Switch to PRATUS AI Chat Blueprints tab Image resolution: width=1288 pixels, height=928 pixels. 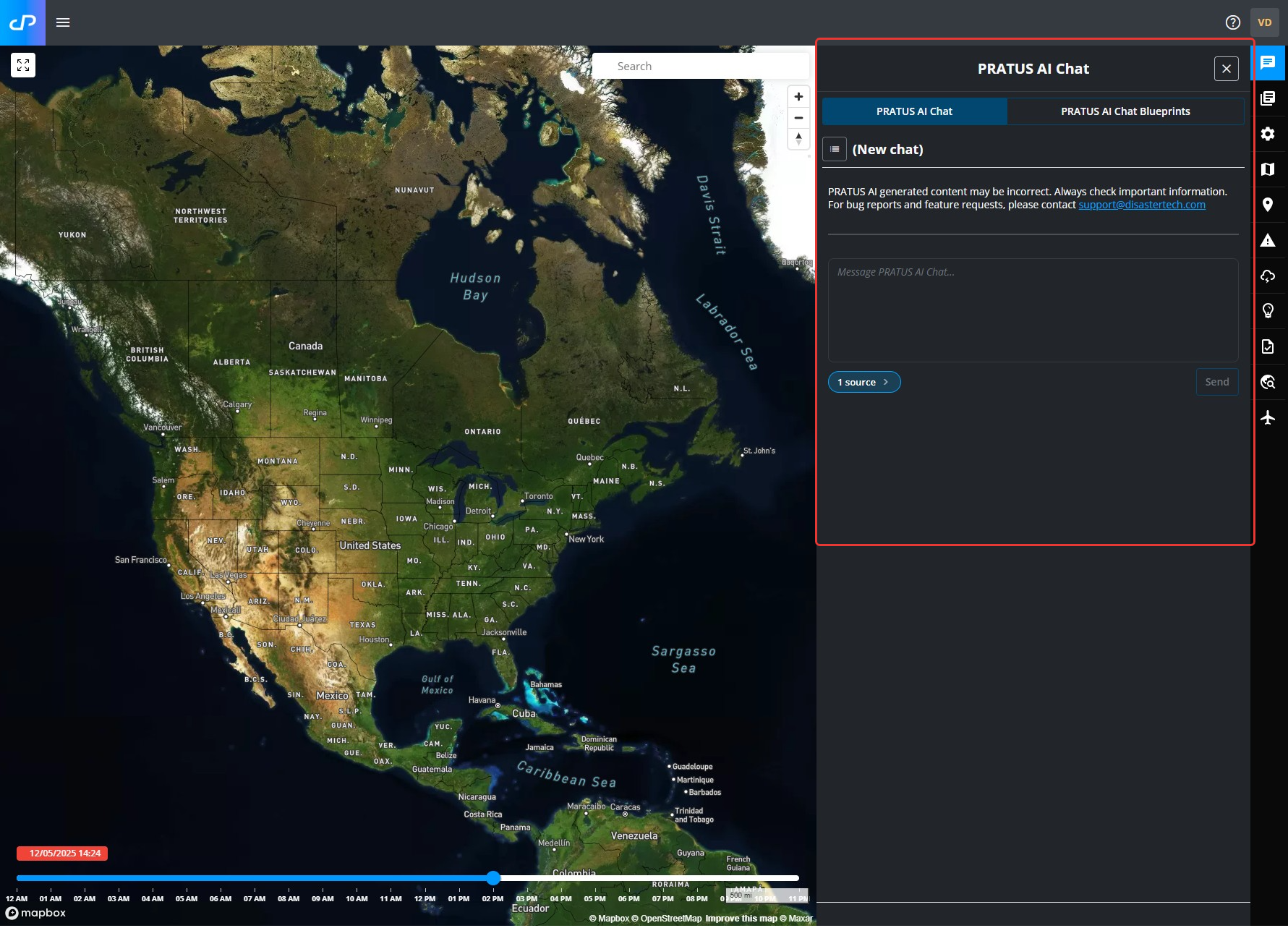coord(1125,111)
